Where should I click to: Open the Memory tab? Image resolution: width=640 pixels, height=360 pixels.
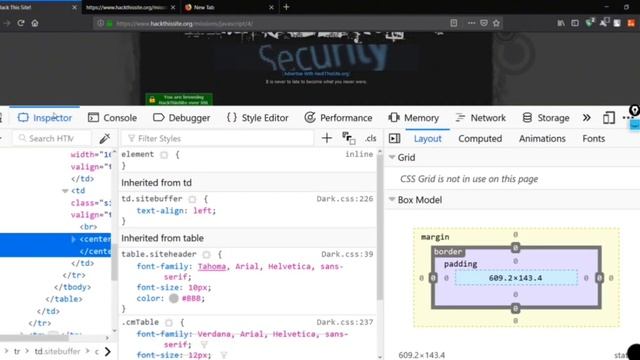pos(413,118)
